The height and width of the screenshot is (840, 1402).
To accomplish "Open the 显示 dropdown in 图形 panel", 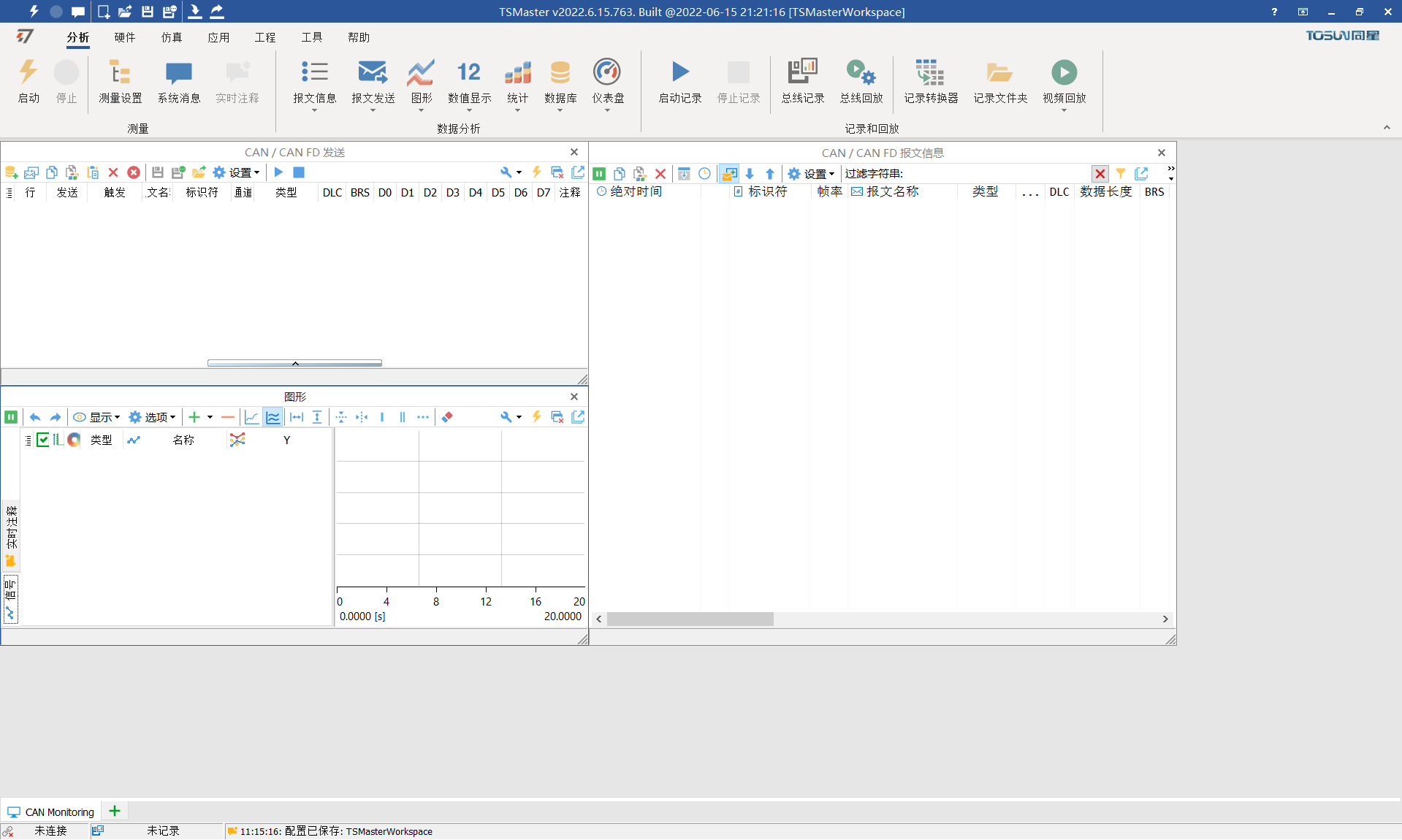I will pos(96,417).
